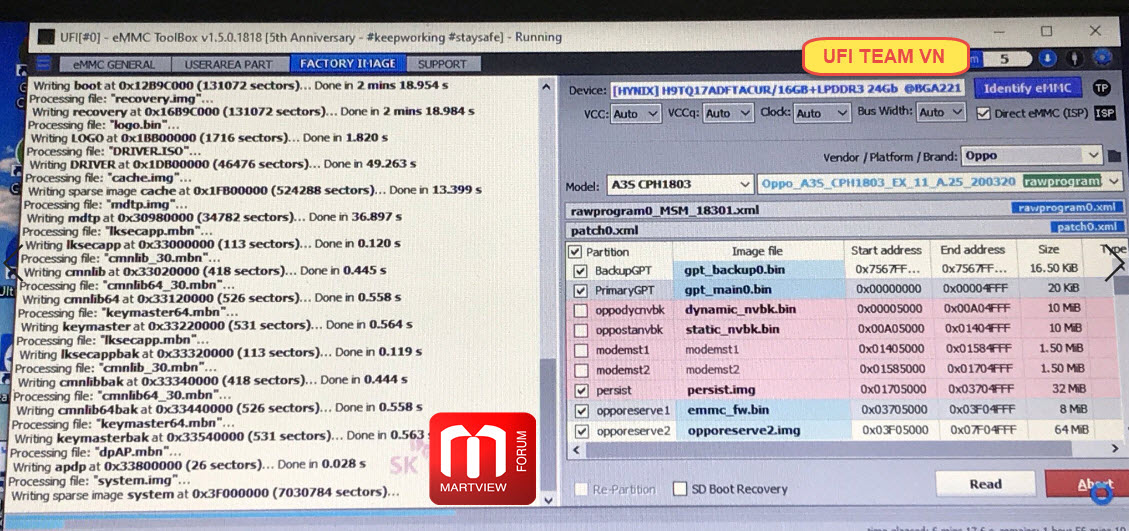
Task: Click the rawprogram0_MSM_18301.xml row
Action: pos(845,210)
